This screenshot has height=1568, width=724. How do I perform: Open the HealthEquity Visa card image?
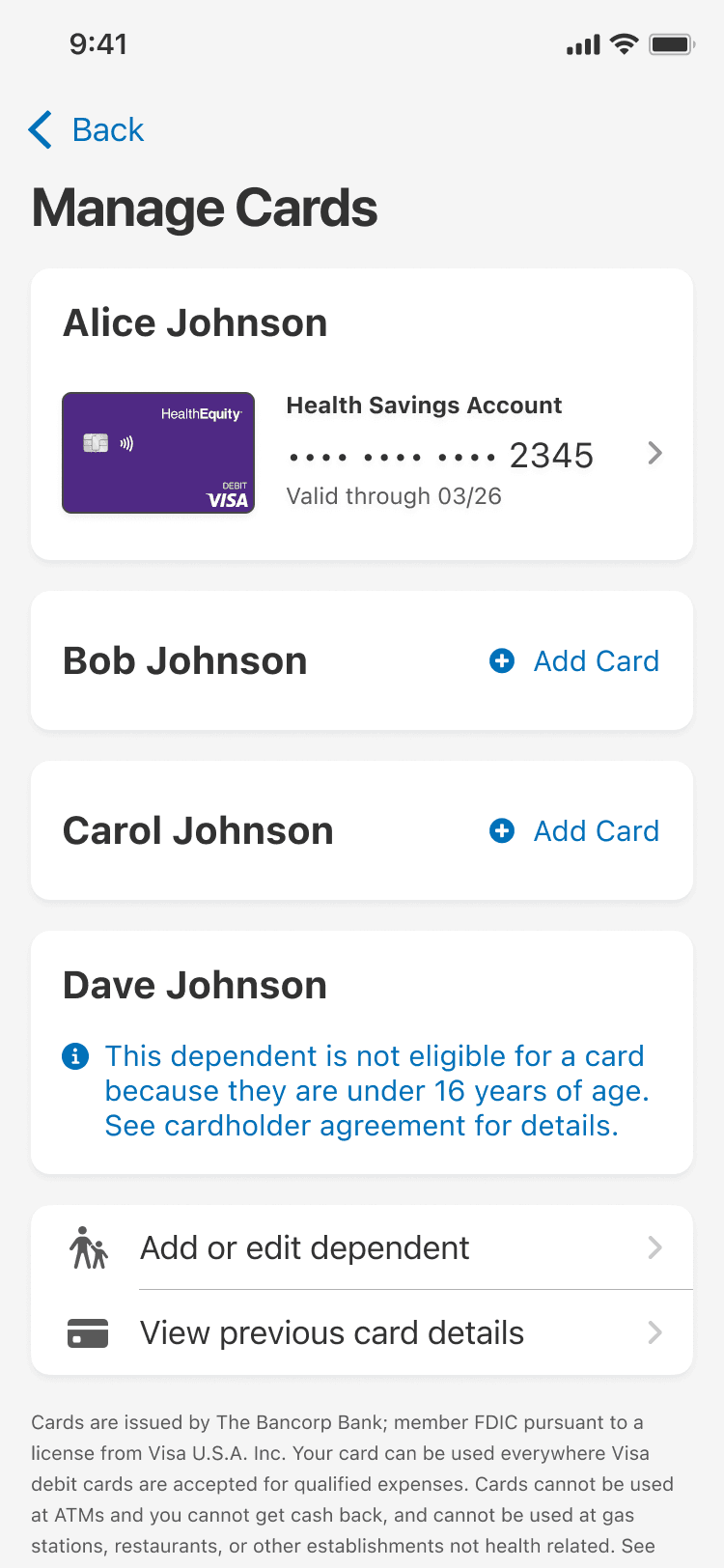pos(158,453)
